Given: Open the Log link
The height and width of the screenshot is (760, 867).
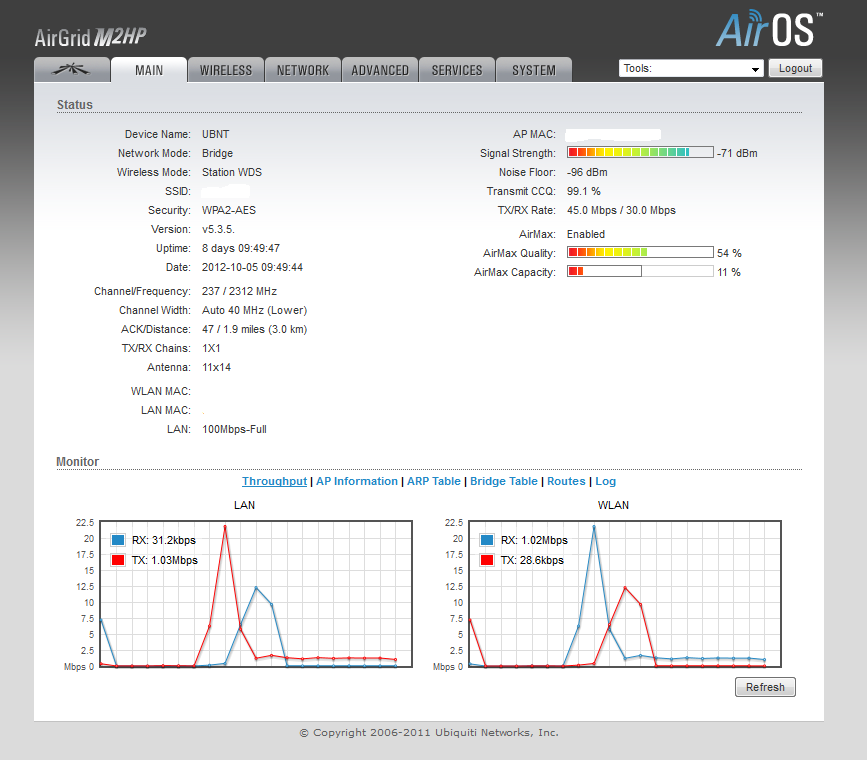Looking at the screenshot, I should click(605, 481).
